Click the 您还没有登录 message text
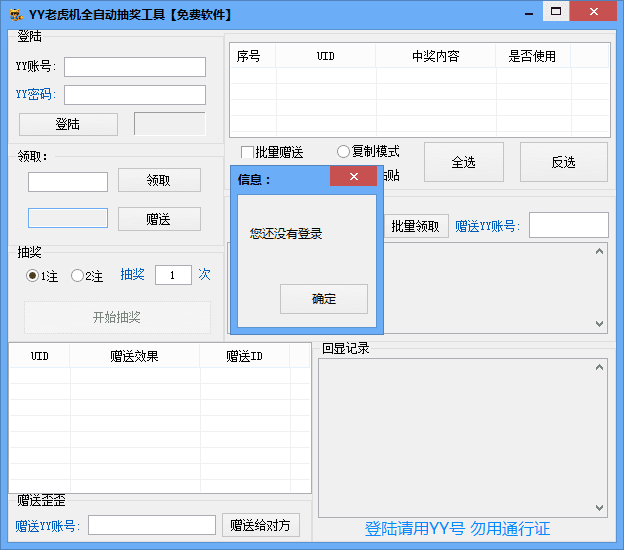This screenshot has height=550, width=624. (286, 234)
